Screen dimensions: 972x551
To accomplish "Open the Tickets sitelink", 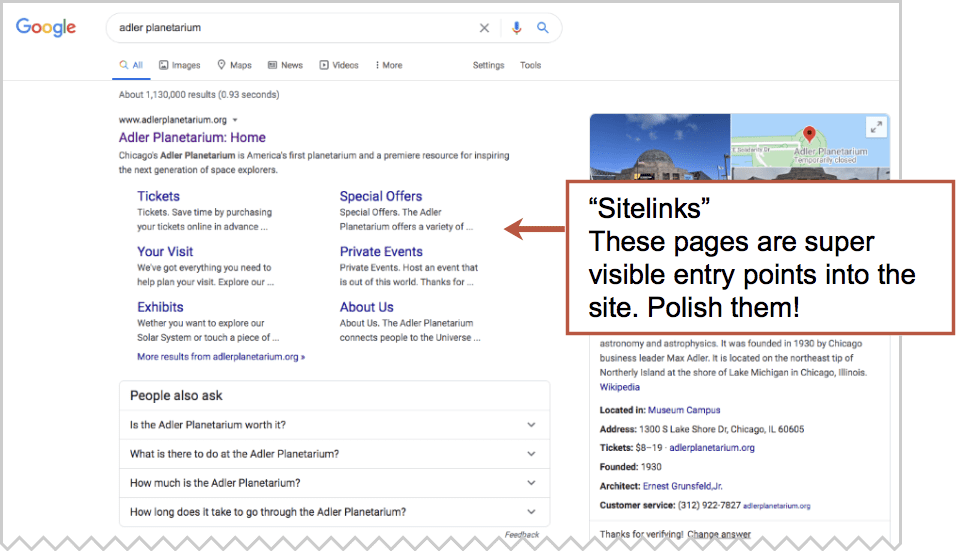I will [x=158, y=196].
